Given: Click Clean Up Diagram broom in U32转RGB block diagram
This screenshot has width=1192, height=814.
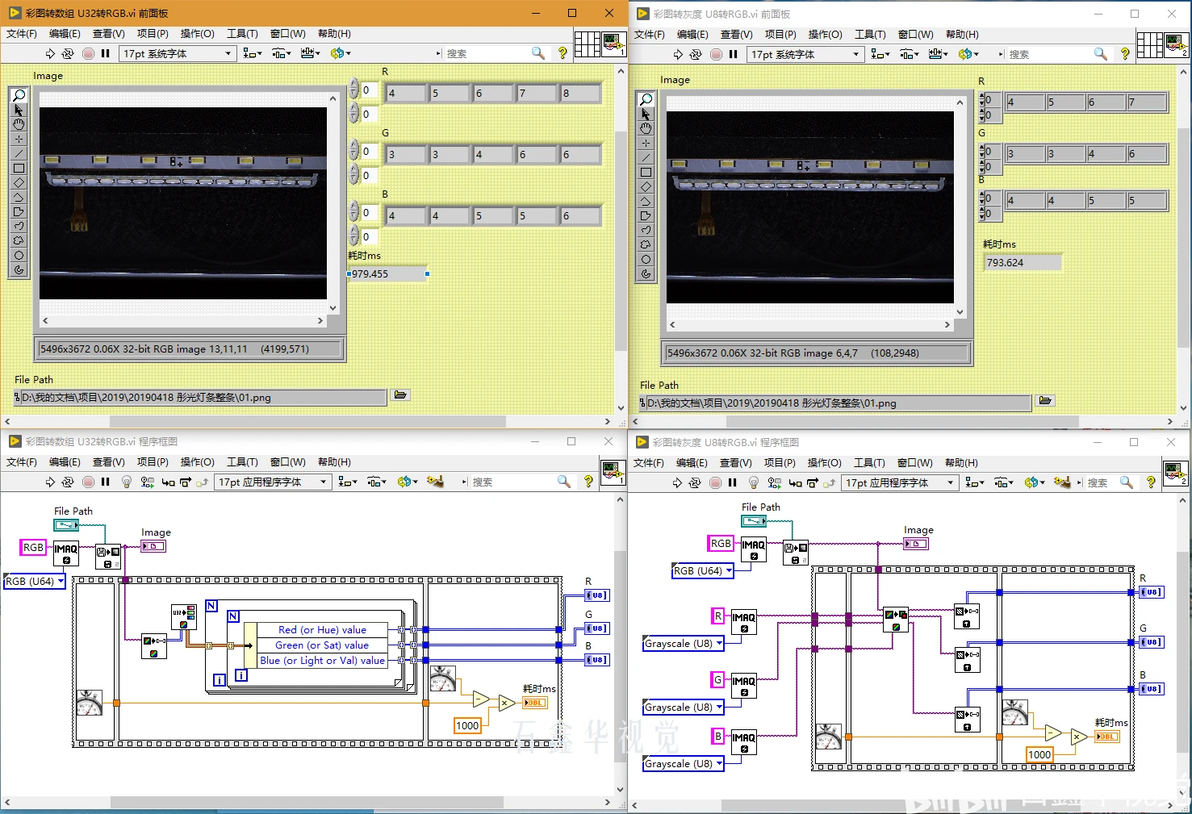Looking at the screenshot, I should (434, 482).
